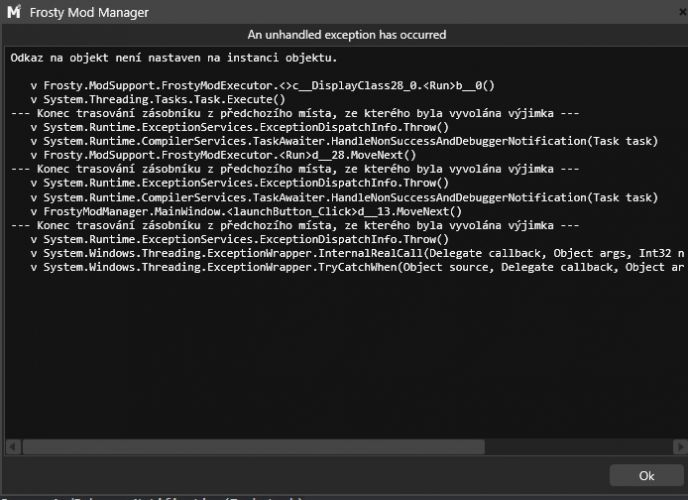Click the horizontal scrollbar right arrow
688x500 pixels.
pyautogui.click(x=680, y=447)
